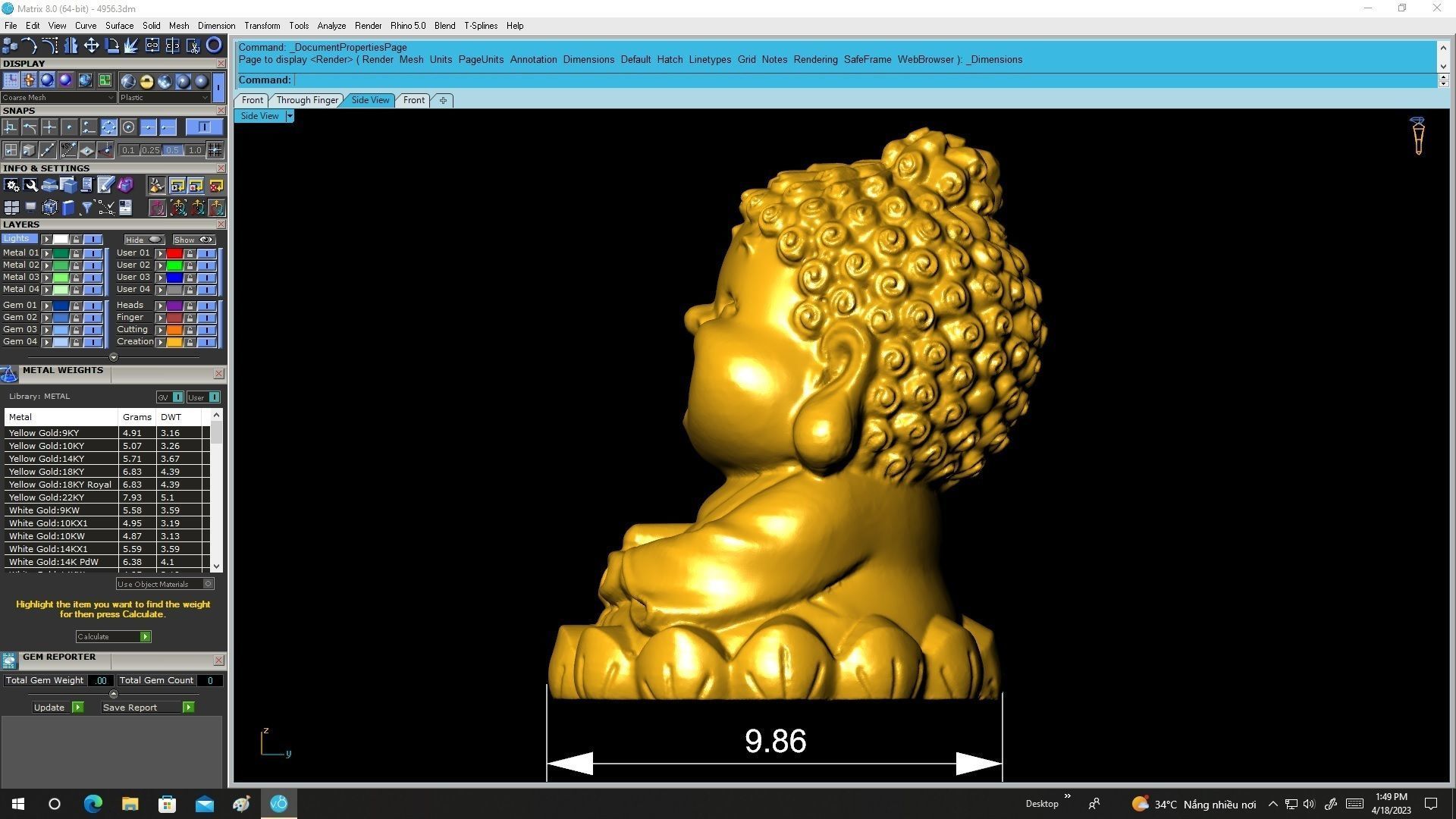Image resolution: width=1456 pixels, height=819 pixels.
Task: Click the Arc curve tool icon
Action: [x=29, y=45]
